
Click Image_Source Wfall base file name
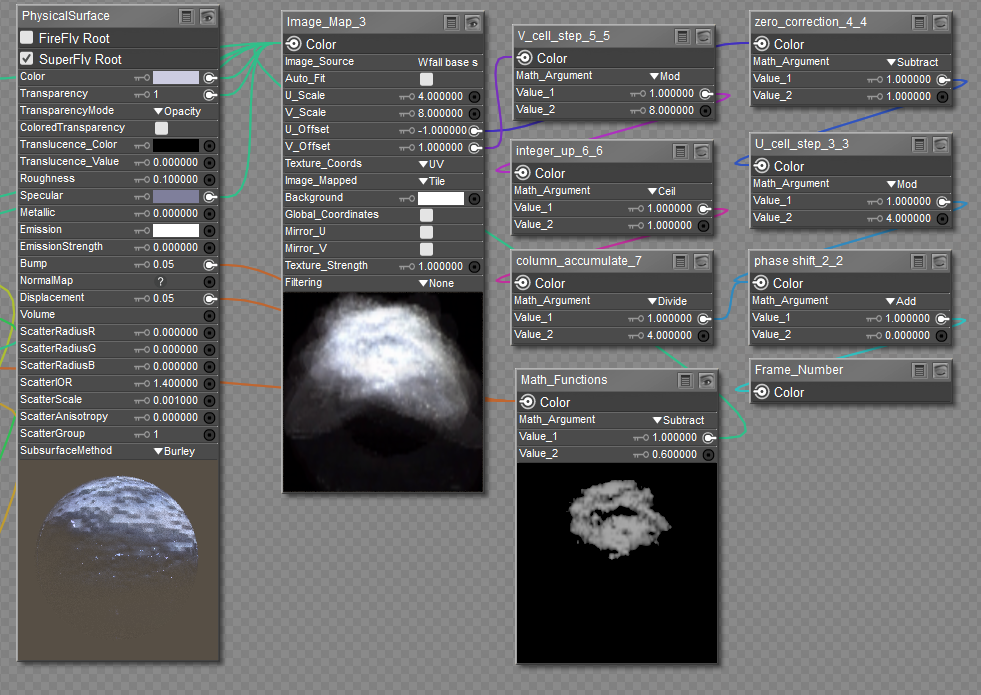(x=448, y=62)
